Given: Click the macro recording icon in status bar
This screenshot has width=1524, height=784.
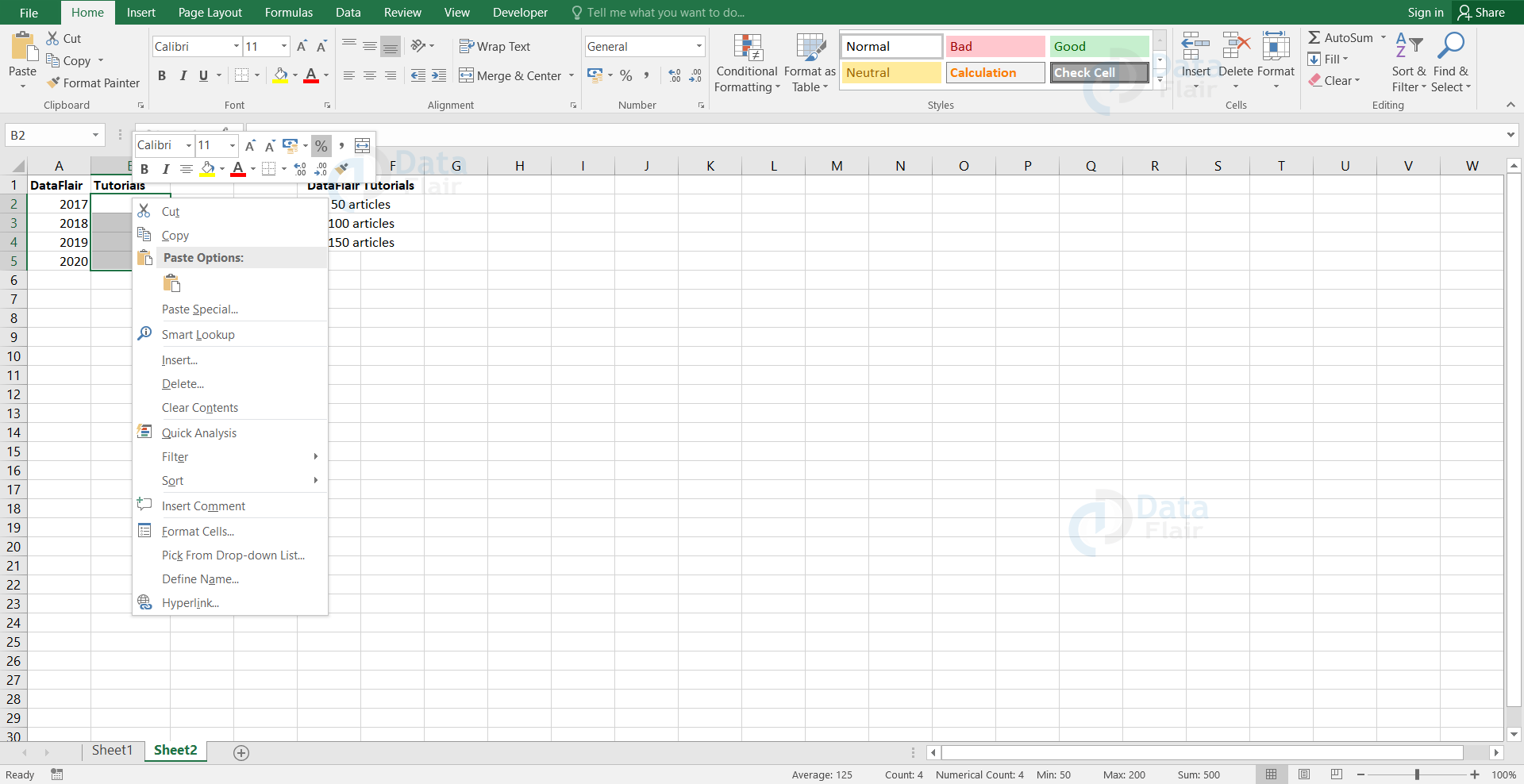Looking at the screenshot, I should pyautogui.click(x=57, y=774).
